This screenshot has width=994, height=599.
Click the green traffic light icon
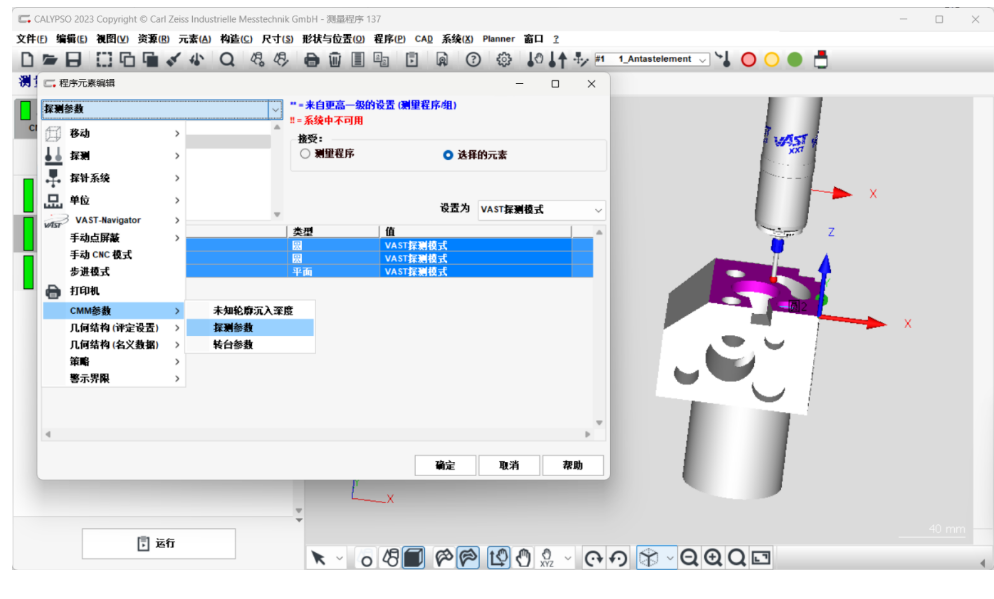click(794, 60)
